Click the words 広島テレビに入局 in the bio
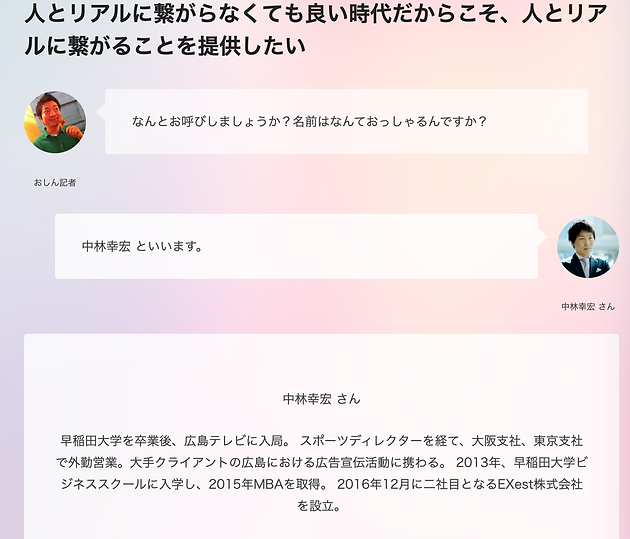This screenshot has width=630, height=539. tap(234, 441)
